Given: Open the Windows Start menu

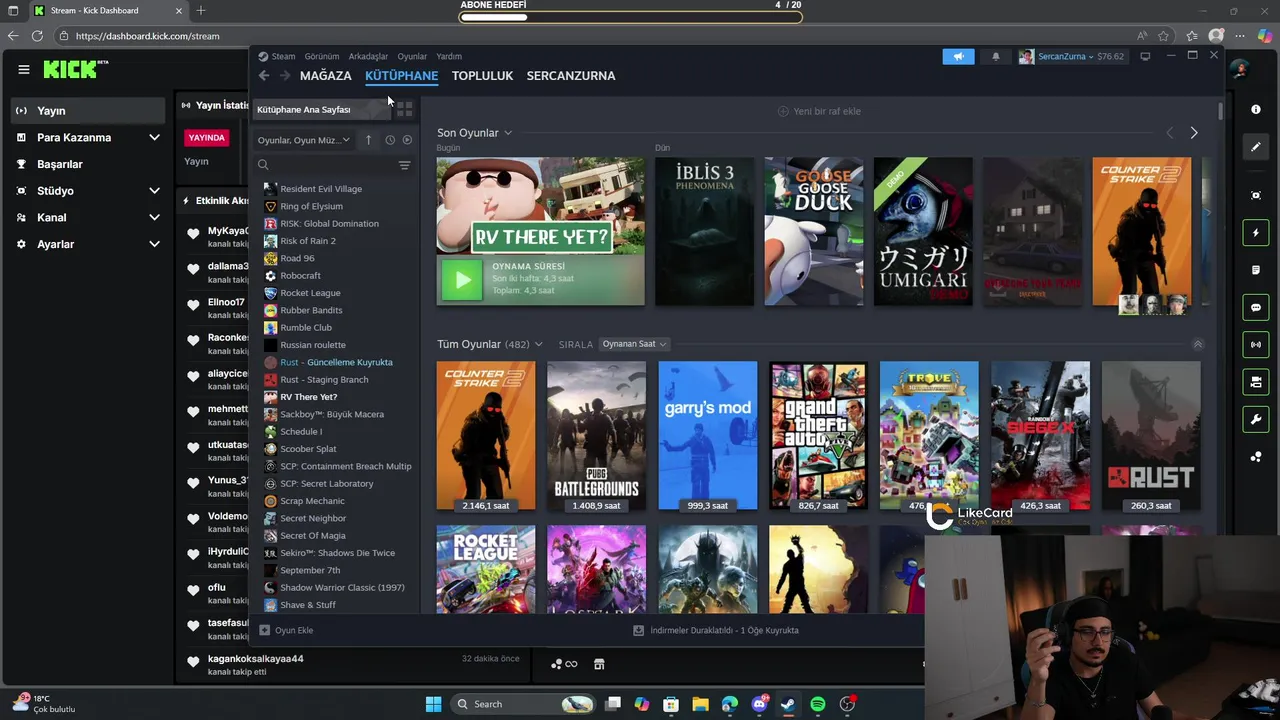Looking at the screenshot, I should point(433,704).
